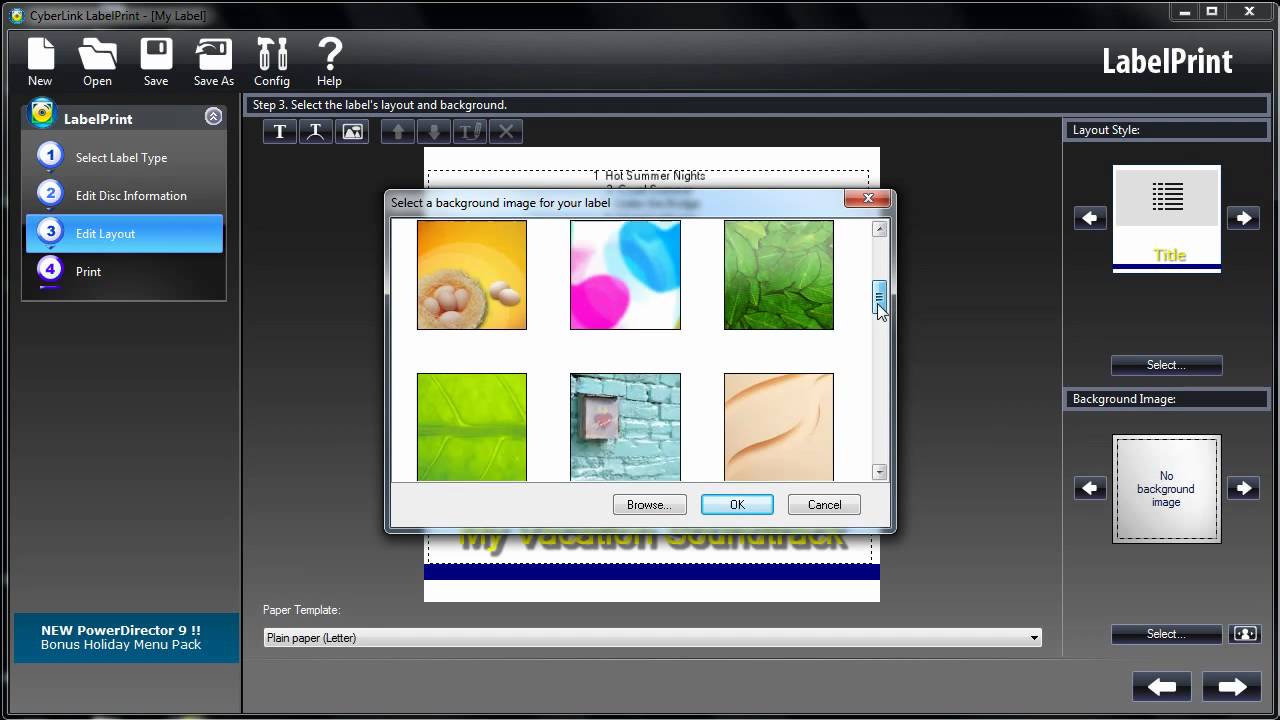Expand the Paper Template dropdown
1280x720 pixels.
tap(652, 637)
